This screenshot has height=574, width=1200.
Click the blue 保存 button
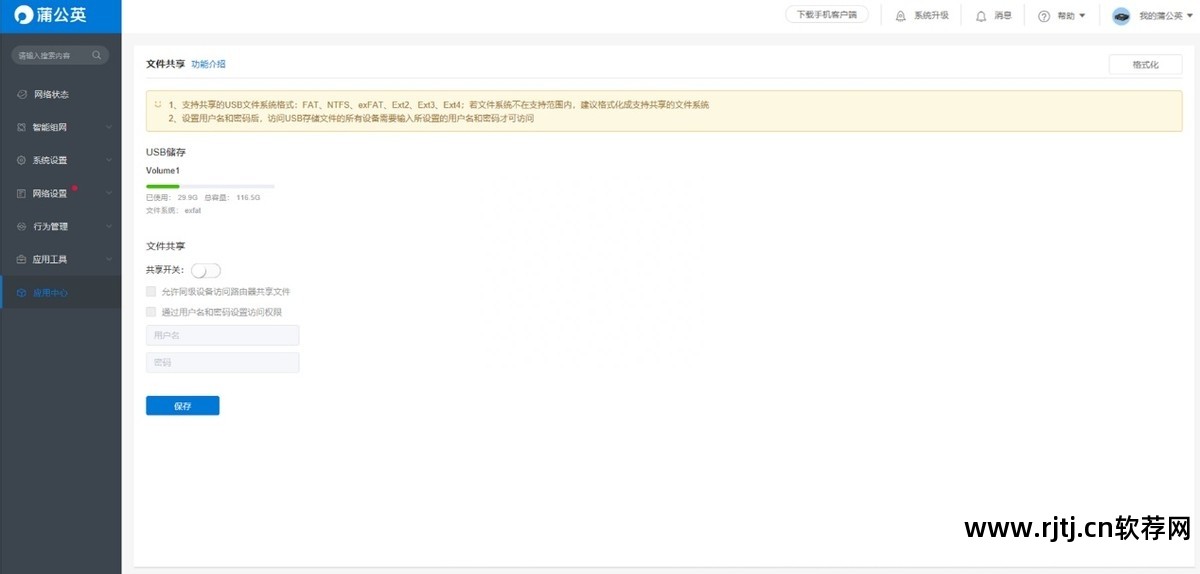pos(182,406)
